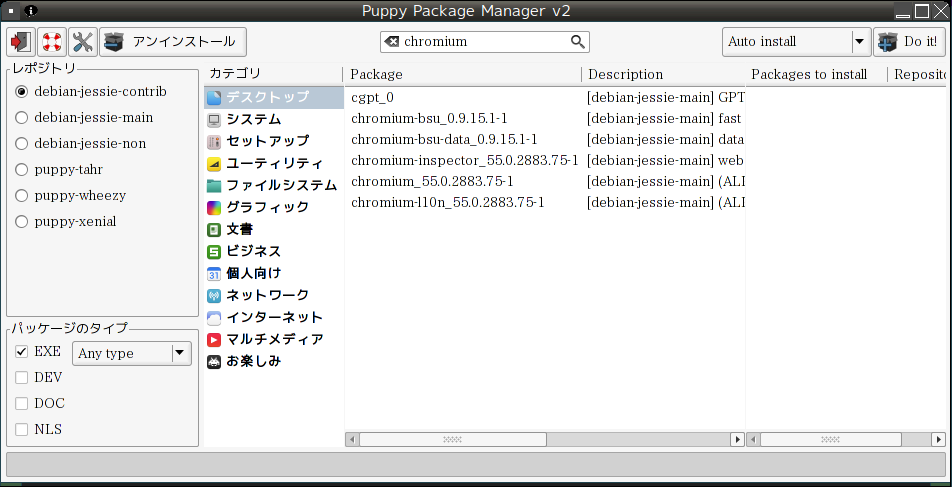Select the お楽しみ space invader icon
This screenshot has height=487, width=952.
click(x=214, y=362)
